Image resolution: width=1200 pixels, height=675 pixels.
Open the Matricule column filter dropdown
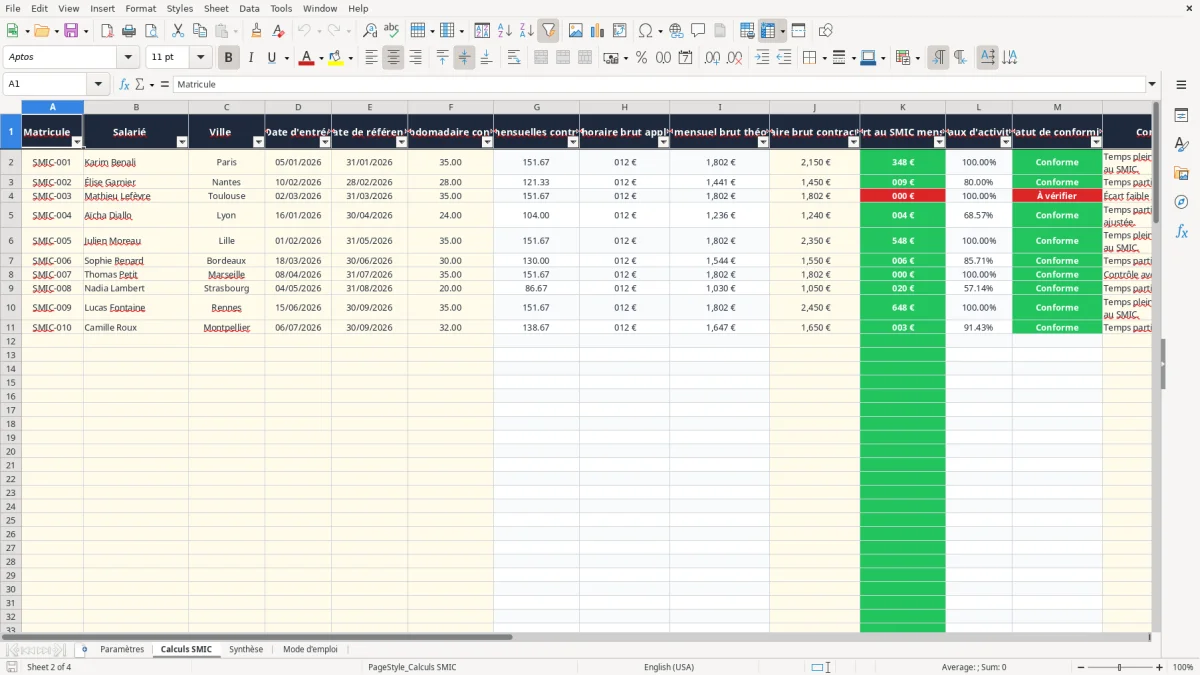tap(77, 142)
